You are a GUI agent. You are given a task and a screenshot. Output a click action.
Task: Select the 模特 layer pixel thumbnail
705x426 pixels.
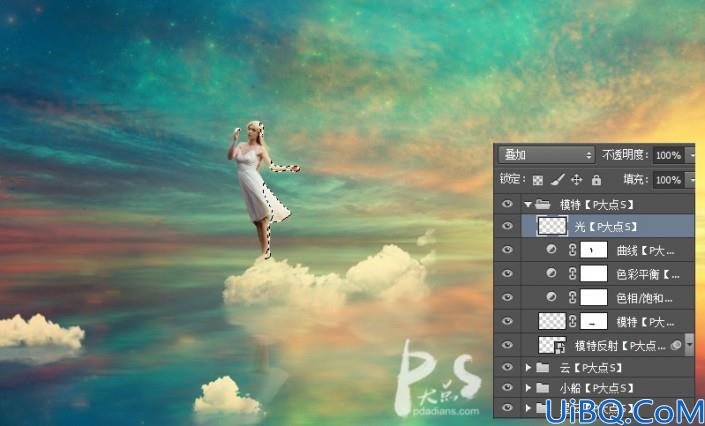tap(552, 321)
